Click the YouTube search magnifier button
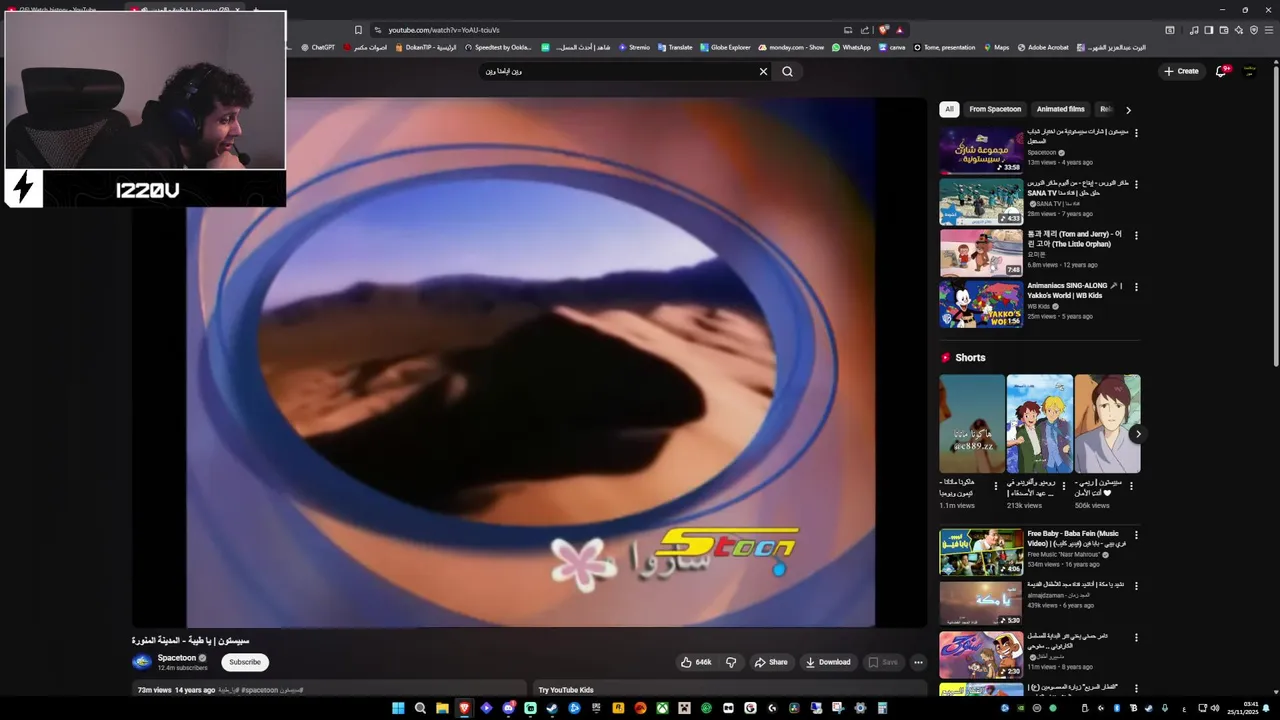 pos(787,71)
